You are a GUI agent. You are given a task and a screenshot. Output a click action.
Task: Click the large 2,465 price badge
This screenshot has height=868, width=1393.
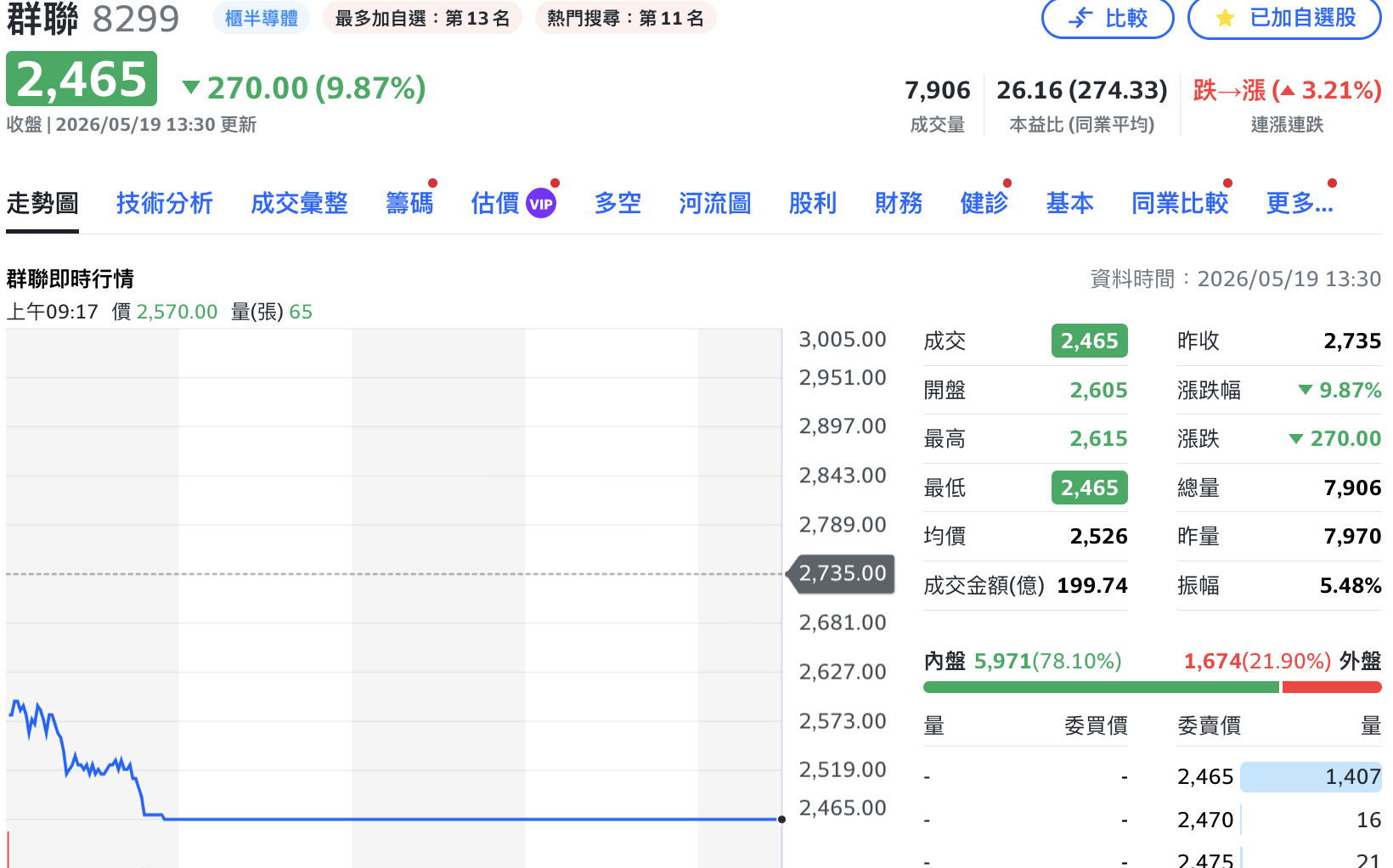click(82, 79)
